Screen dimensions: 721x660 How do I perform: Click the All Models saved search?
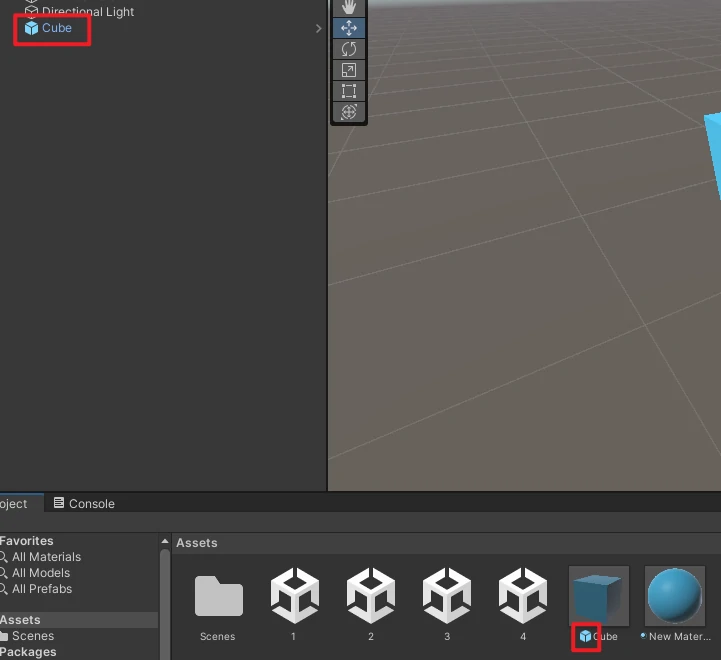40,573
